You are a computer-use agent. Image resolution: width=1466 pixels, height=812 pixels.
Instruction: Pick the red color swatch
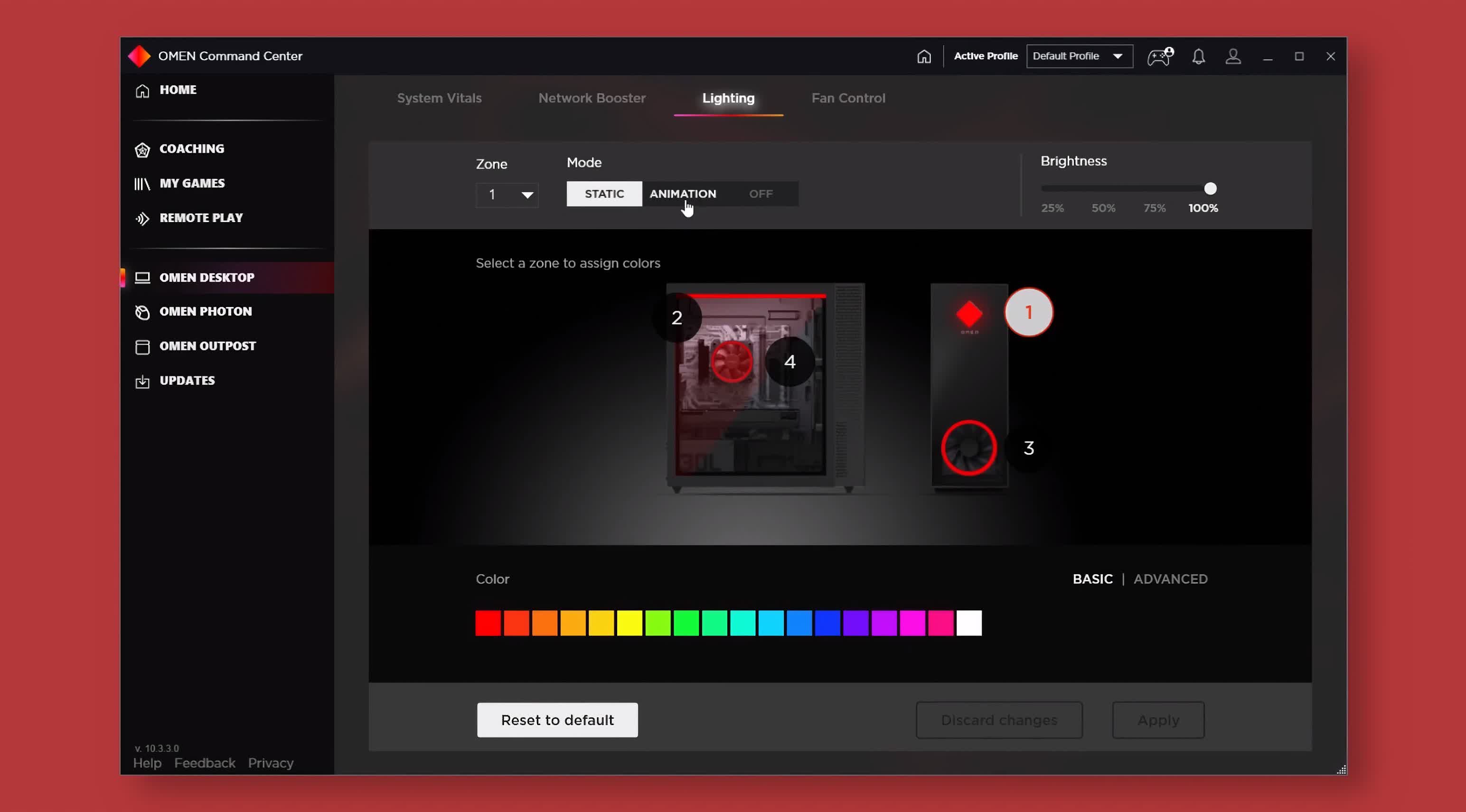(488, 623)
